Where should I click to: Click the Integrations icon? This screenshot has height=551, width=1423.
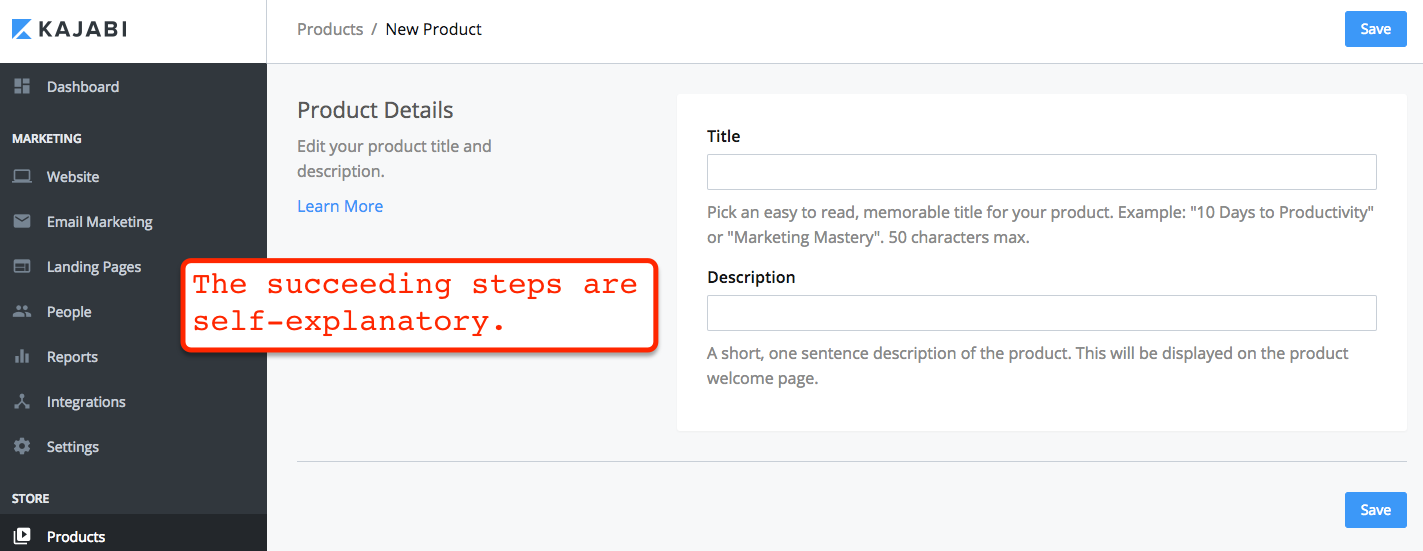pos(22,401)
